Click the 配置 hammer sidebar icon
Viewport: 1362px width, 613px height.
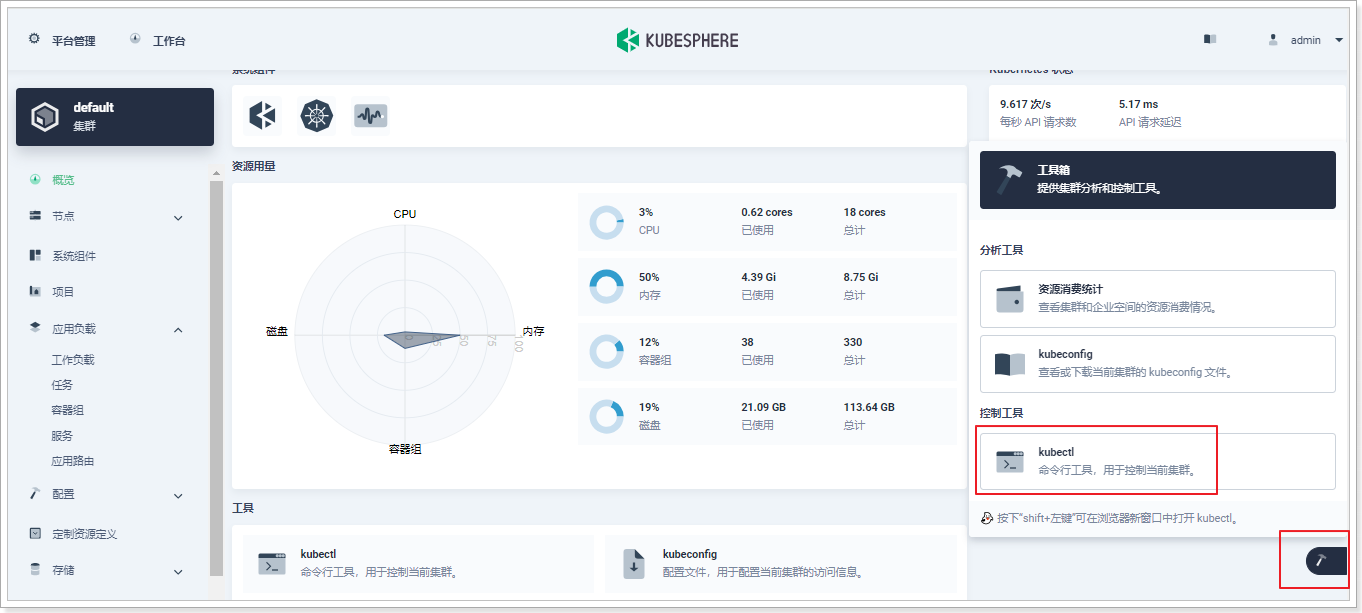pyautogui.click(x=35, y=494)
